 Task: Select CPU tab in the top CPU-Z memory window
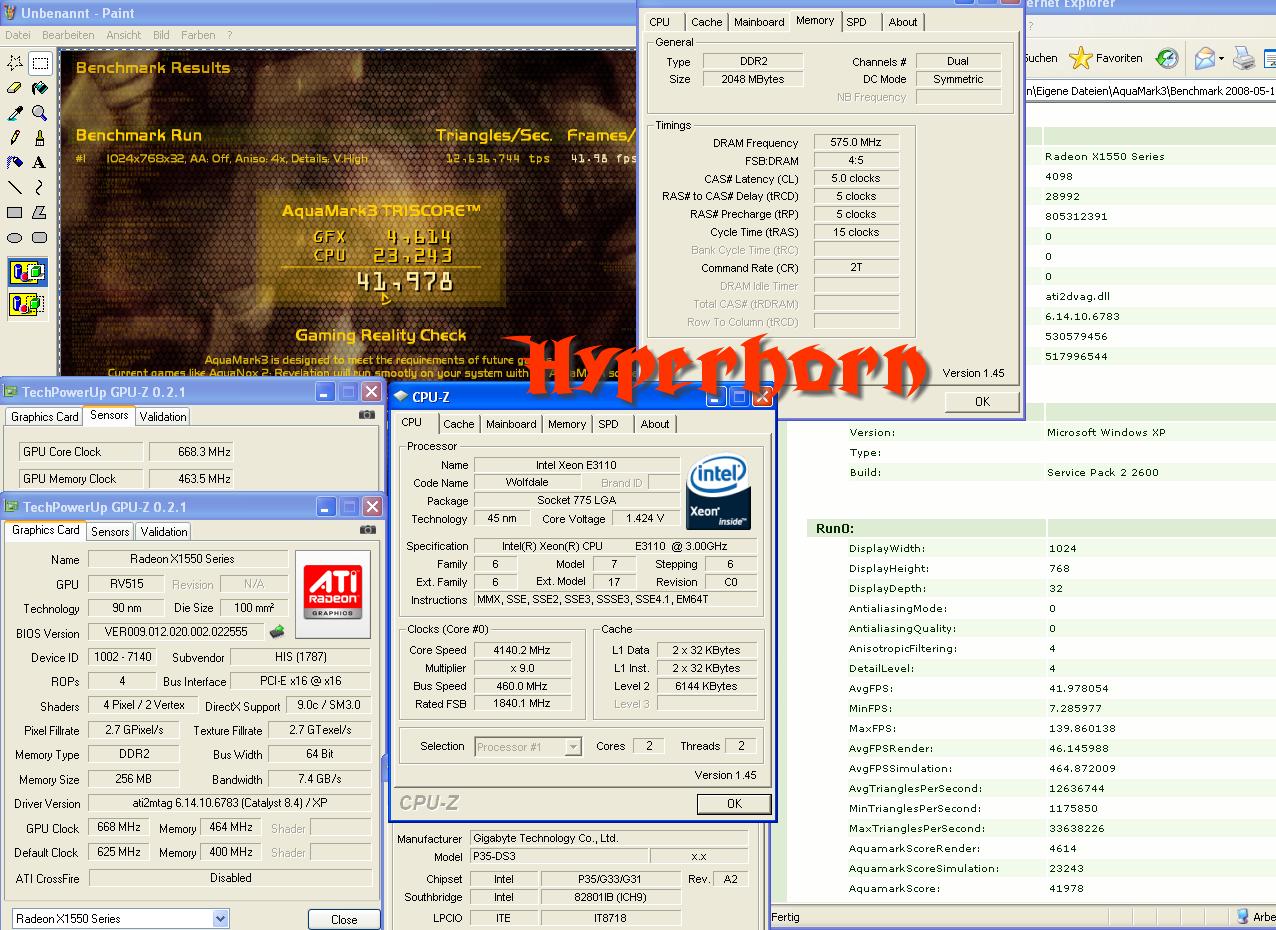660,22
